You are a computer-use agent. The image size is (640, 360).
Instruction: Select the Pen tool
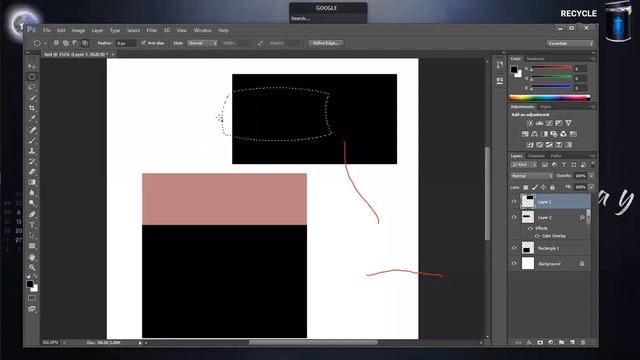[32, 214]
